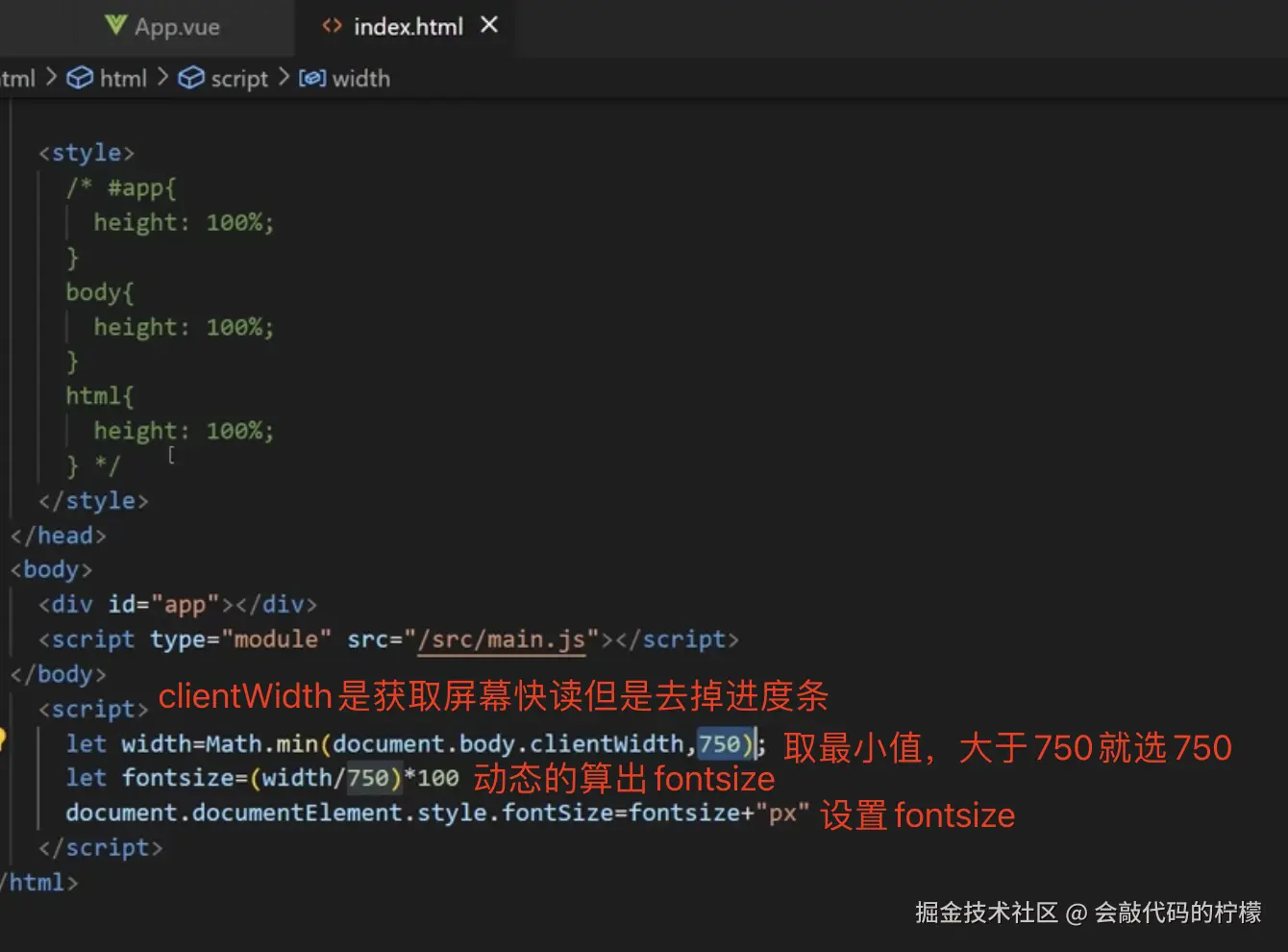Viewport: 1288px width, 952px height.
Task: Open the script breadcrumb segment
Action: [239, 78]
